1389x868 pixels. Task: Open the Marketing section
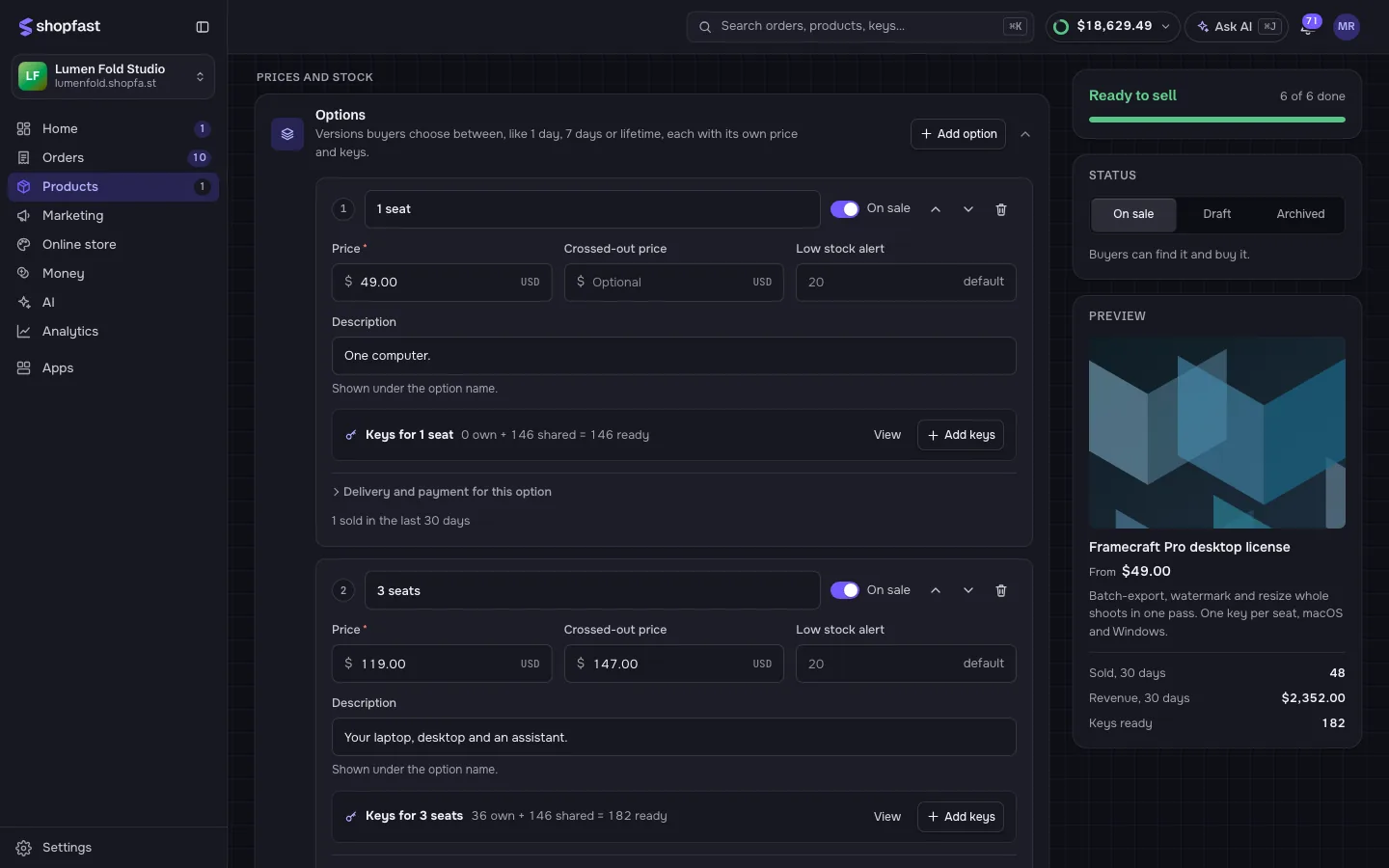113,215
